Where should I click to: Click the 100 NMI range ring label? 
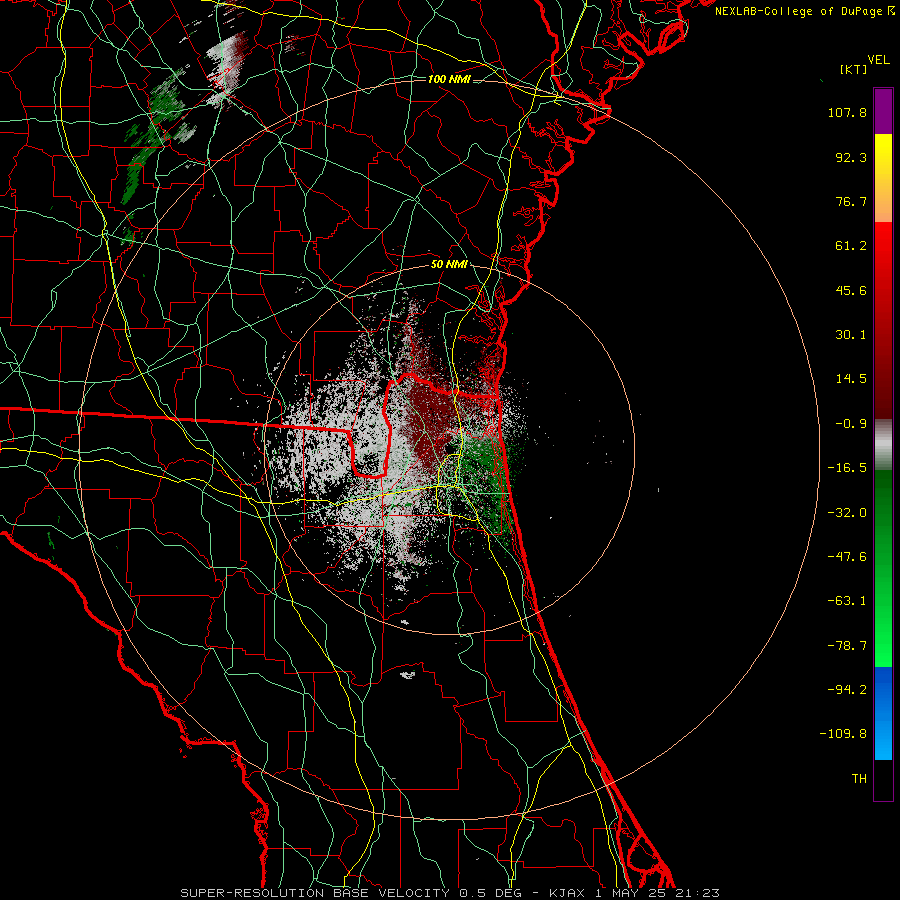click(x=449, y=79)
